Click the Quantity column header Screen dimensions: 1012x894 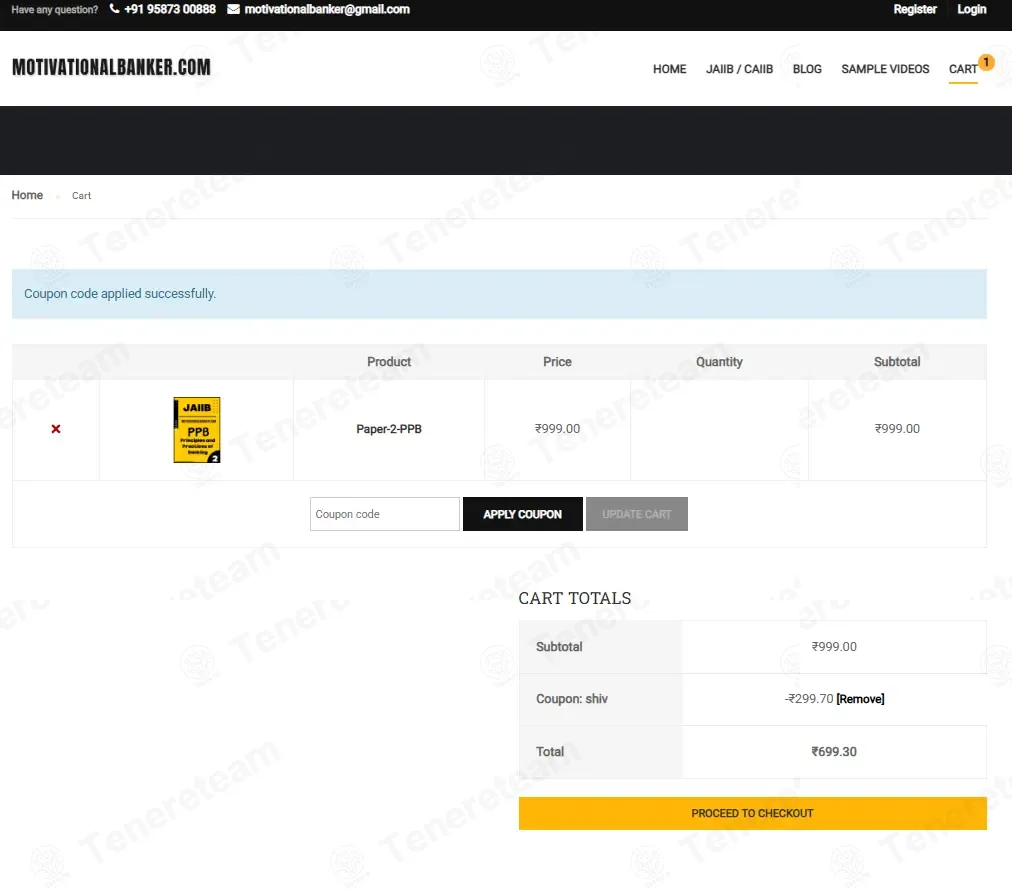719,362
